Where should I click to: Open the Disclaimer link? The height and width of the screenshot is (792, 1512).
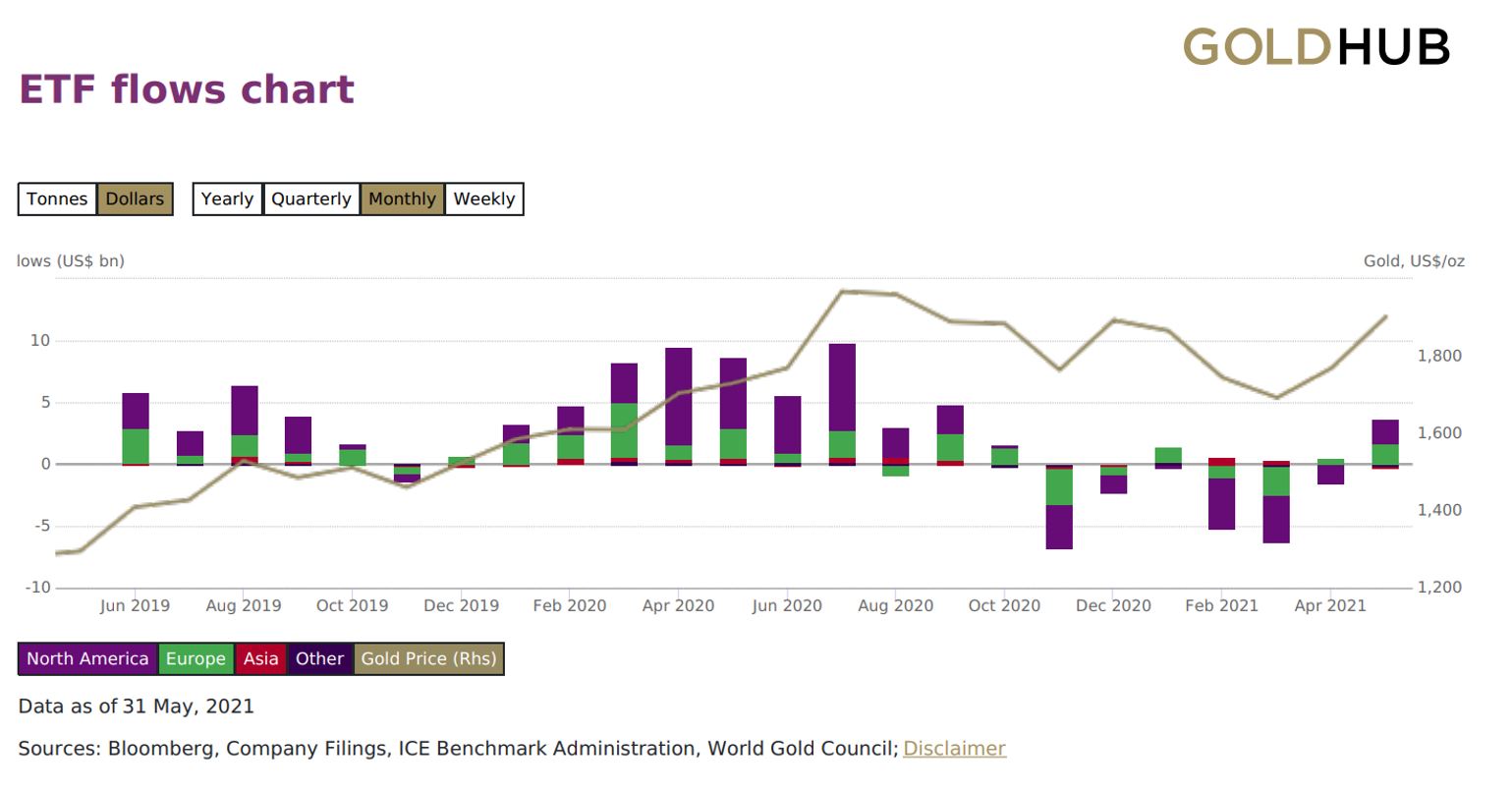pos(954,749)
